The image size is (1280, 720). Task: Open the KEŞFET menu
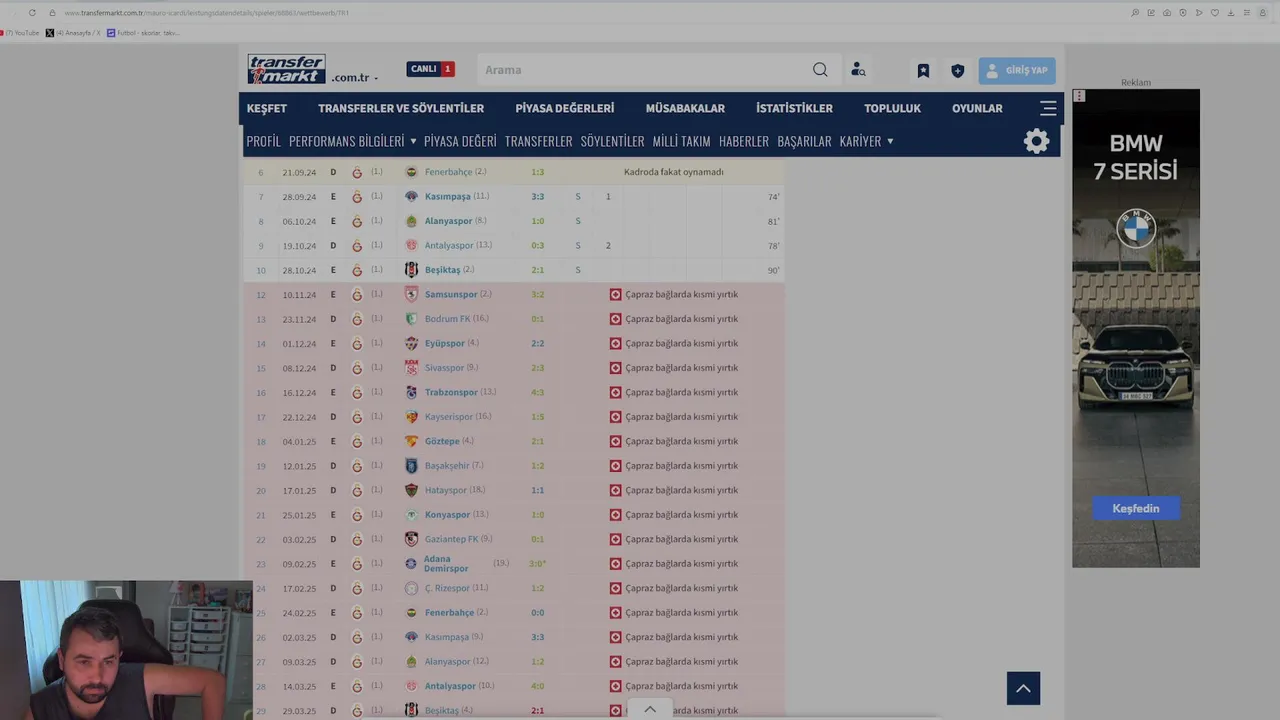click(267, 108)
